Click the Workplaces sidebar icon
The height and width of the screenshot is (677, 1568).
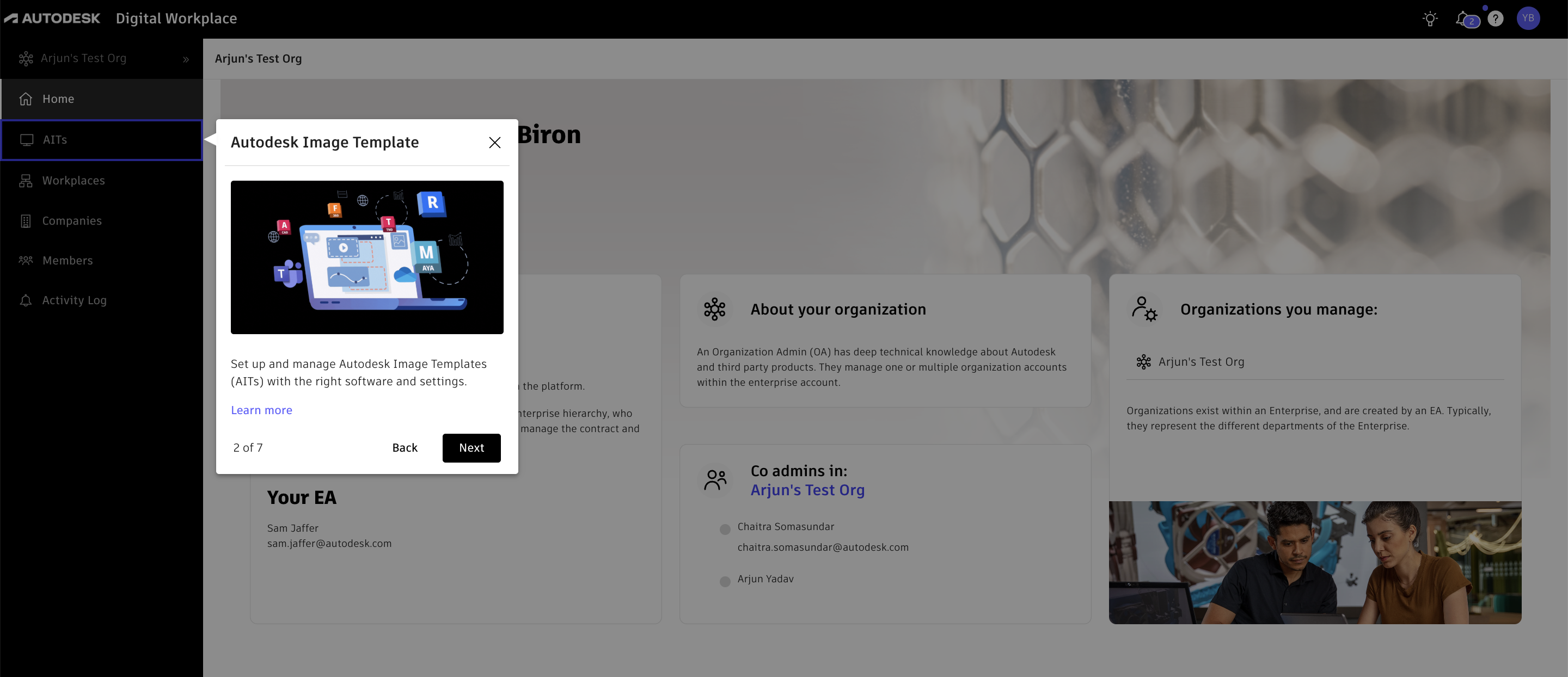pyautogui.click(x=26, y=181)
